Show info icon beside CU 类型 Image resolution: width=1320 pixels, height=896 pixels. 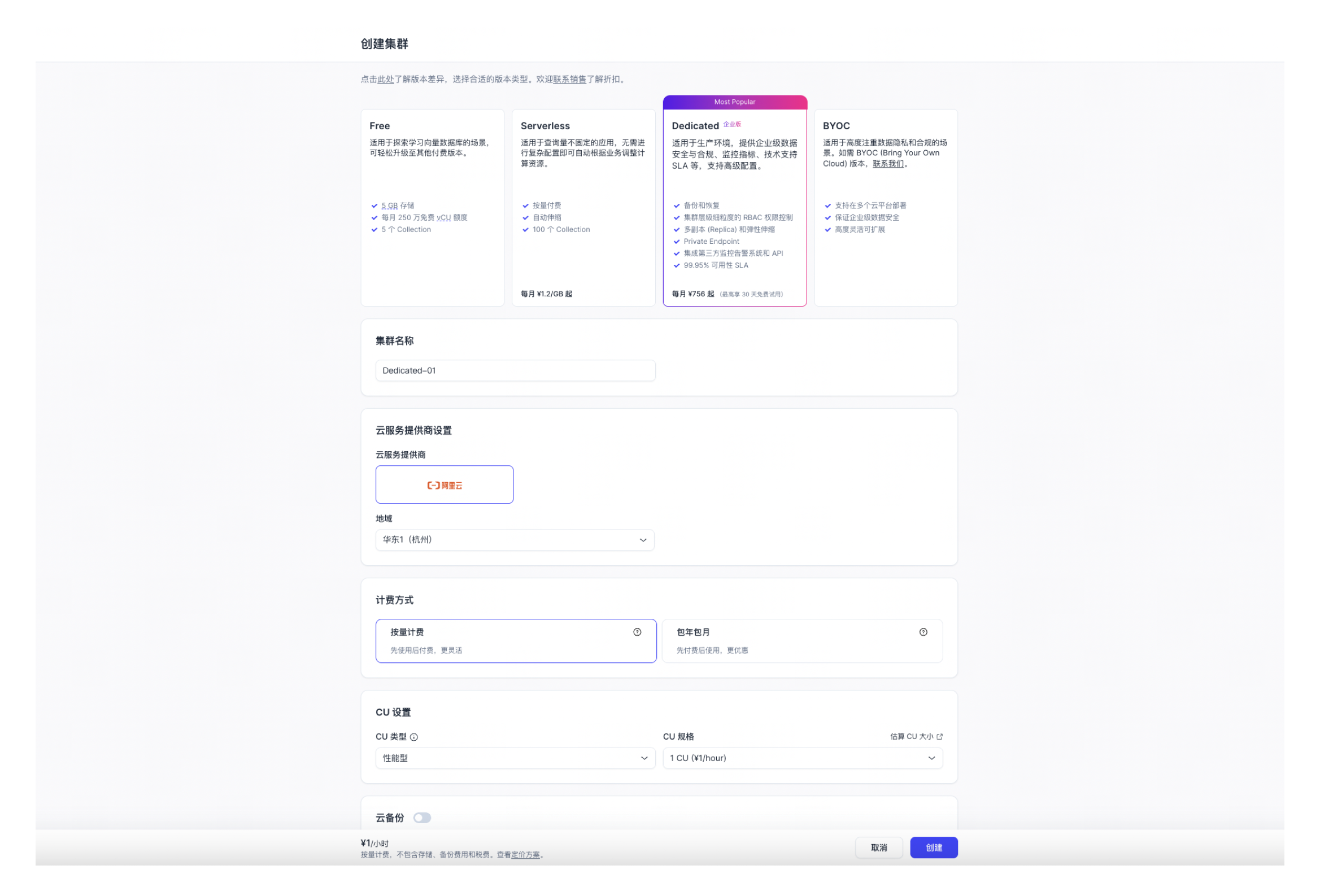pos(414,737)
